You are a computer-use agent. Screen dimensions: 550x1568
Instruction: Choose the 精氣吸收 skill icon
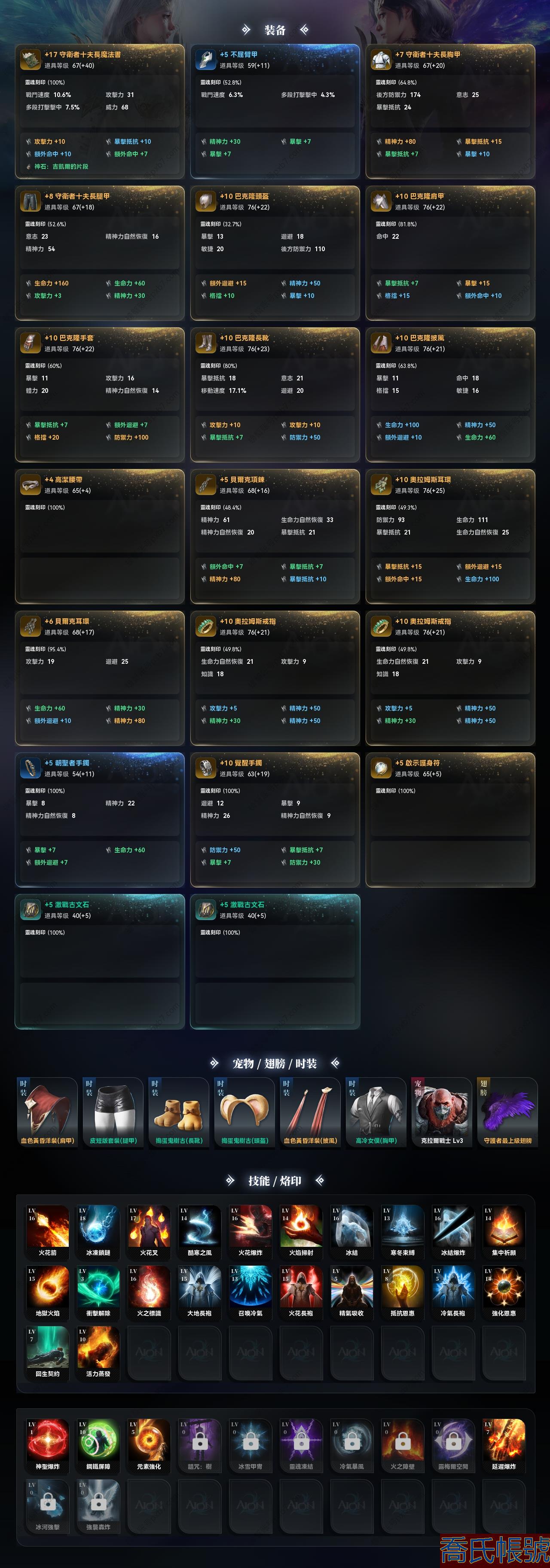pyautogui.click(x=351, y=1287)
